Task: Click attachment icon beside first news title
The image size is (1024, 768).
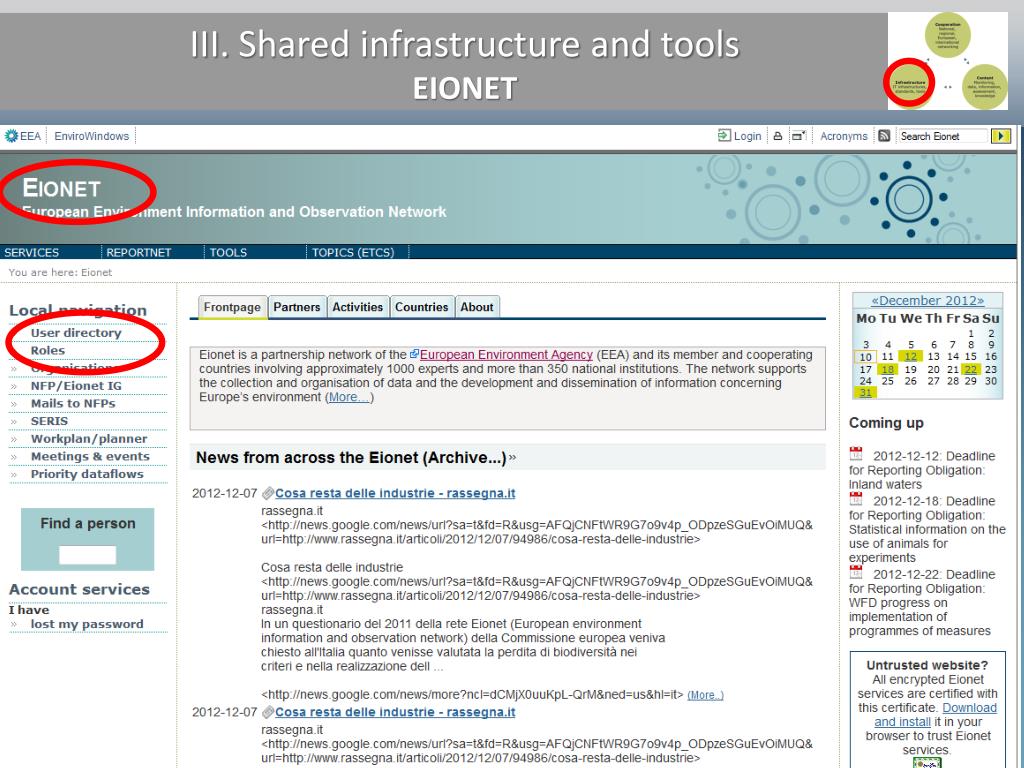Action: [268, 493]
